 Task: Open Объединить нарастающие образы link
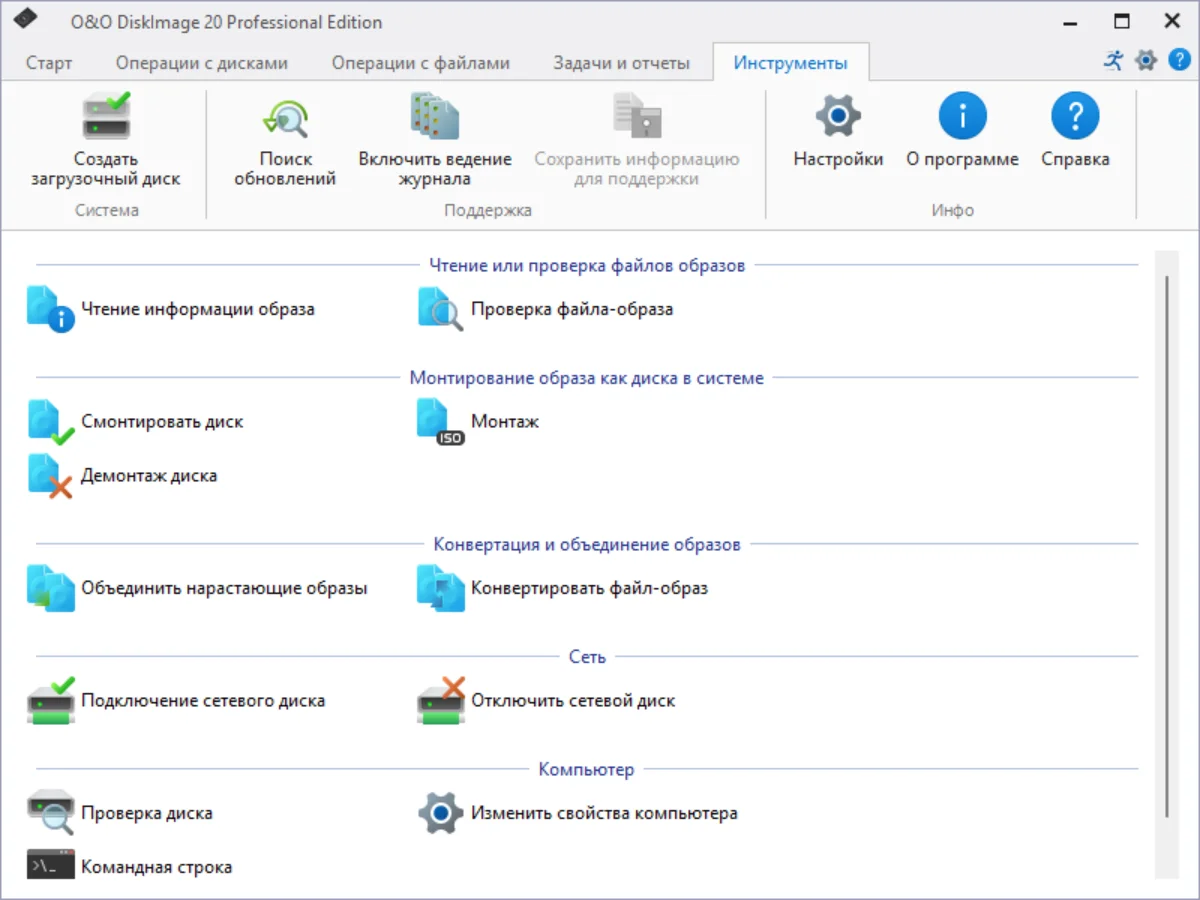coord(224,588)
